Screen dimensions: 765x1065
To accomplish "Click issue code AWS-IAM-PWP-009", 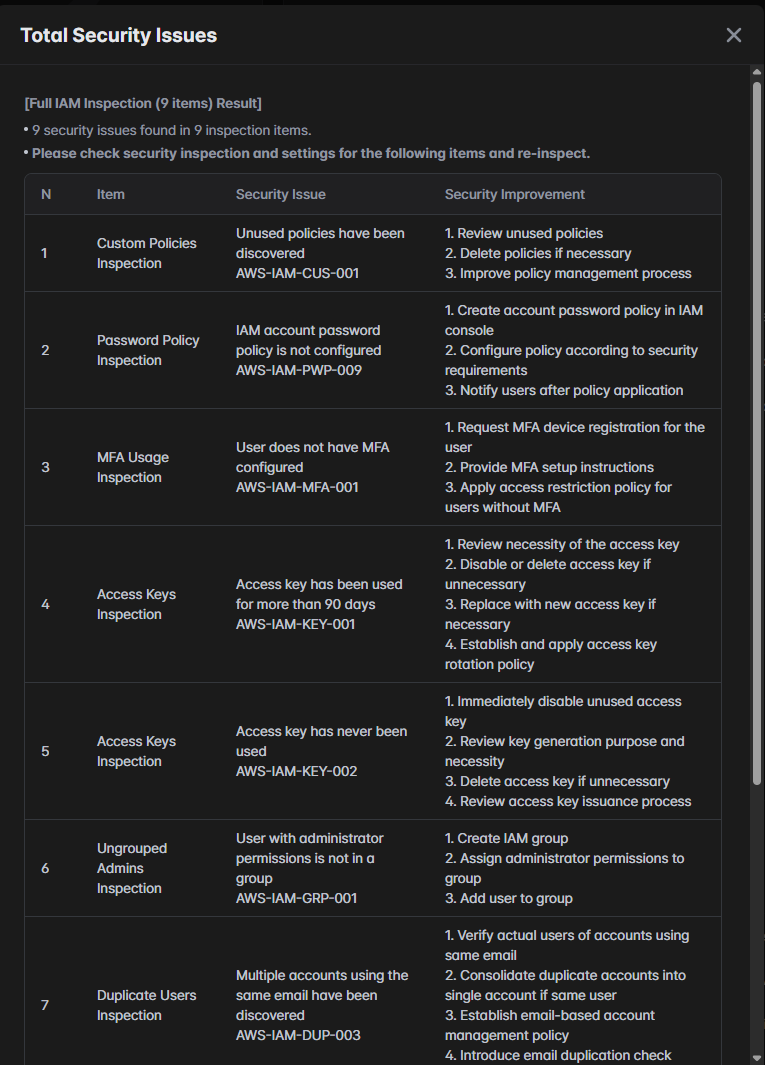I will pyautogui.click(x=298, y=370).
